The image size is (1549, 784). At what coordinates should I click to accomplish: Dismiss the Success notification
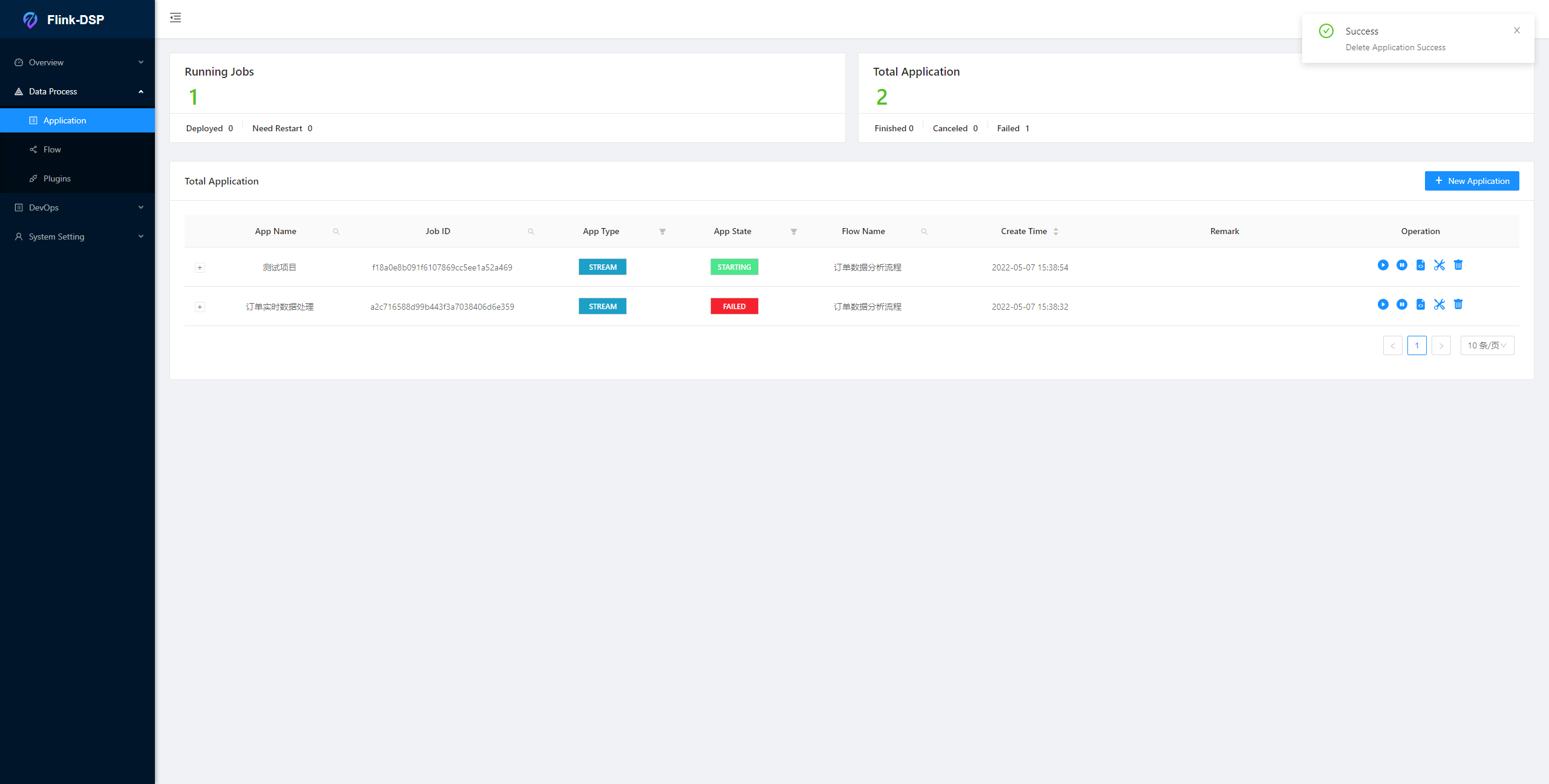coord(1516,30)
